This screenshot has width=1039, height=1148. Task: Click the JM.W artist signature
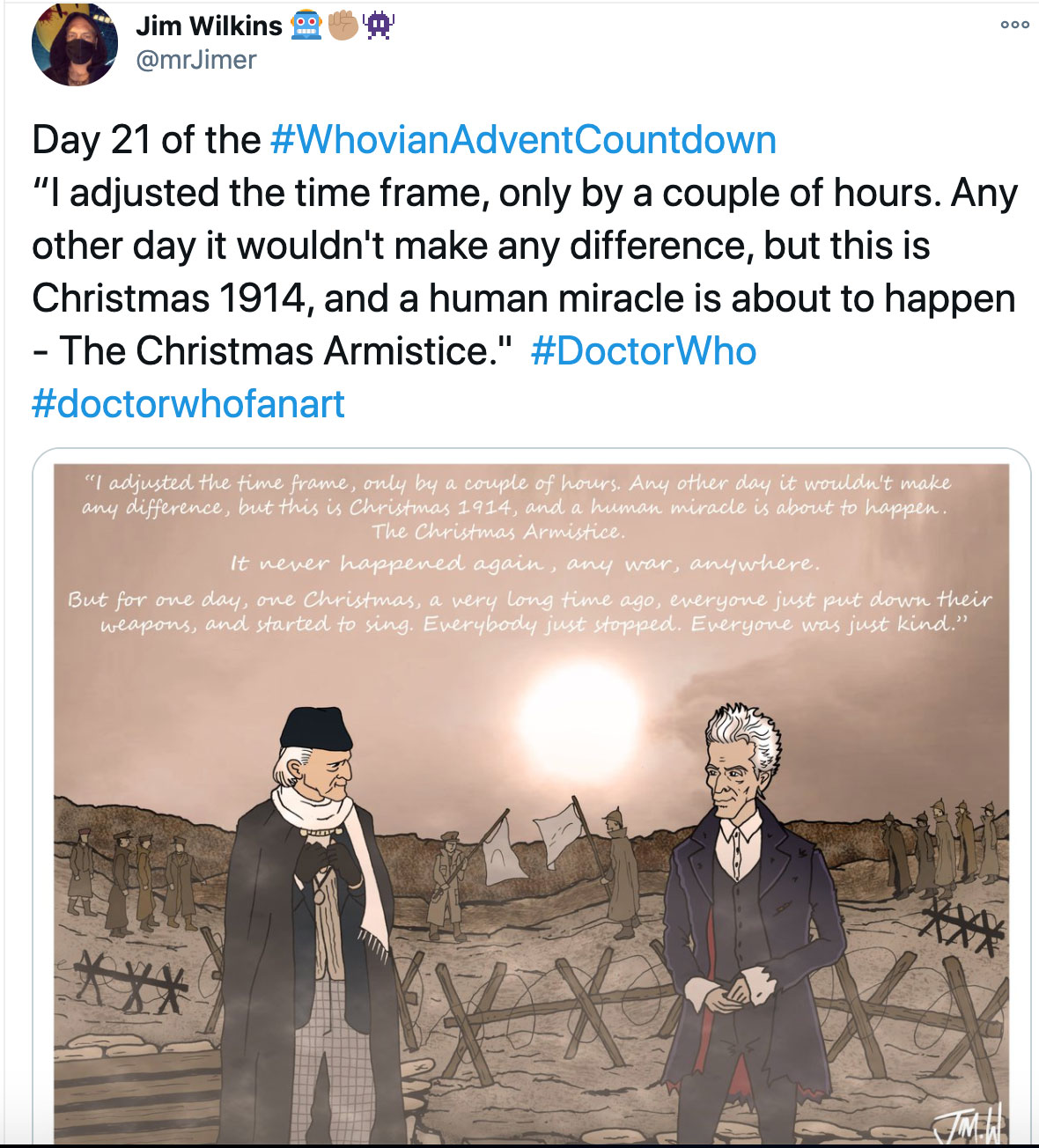(x=969, y=1123)
